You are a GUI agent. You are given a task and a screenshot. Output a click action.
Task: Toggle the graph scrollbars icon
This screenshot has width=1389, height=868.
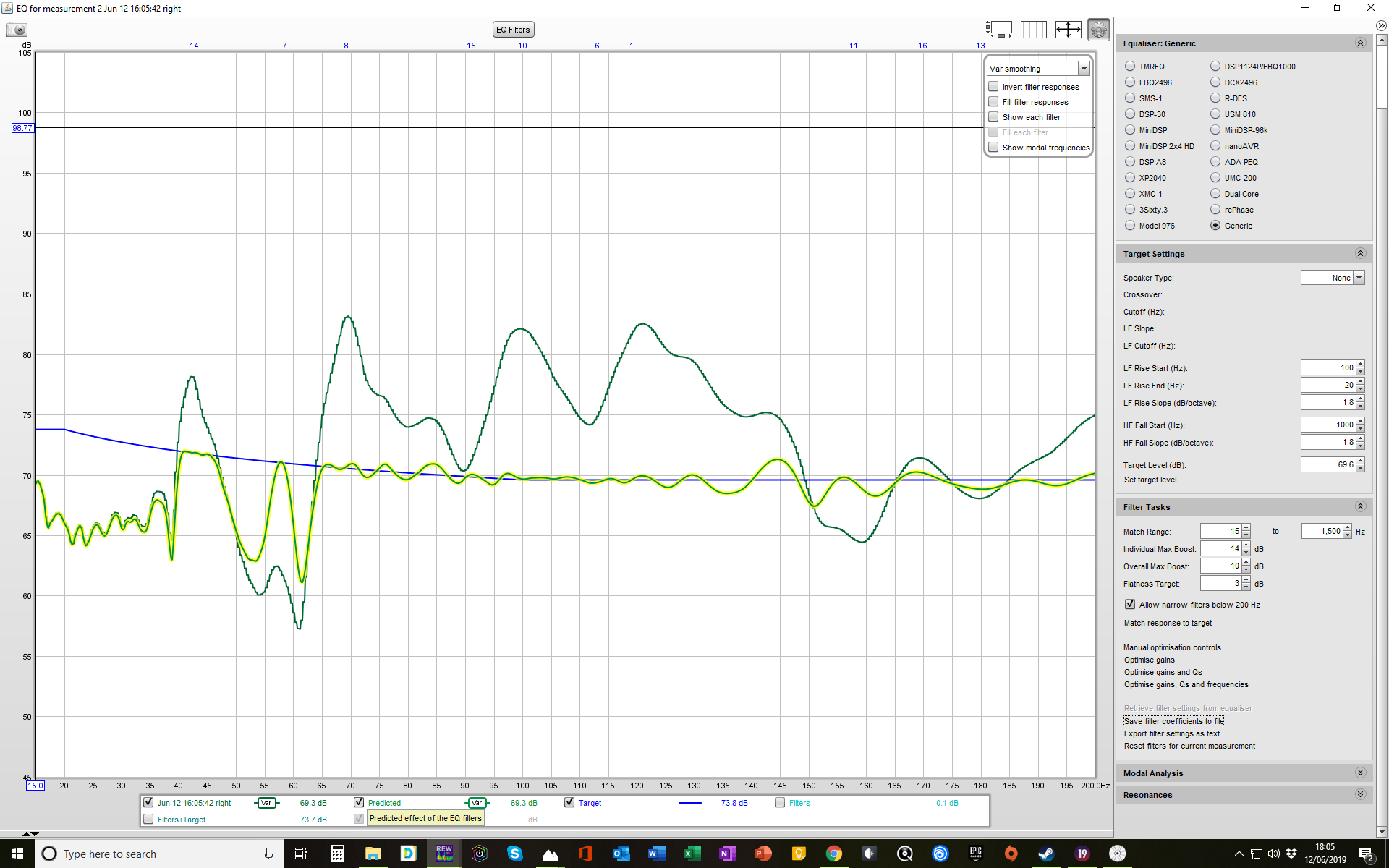999,30
